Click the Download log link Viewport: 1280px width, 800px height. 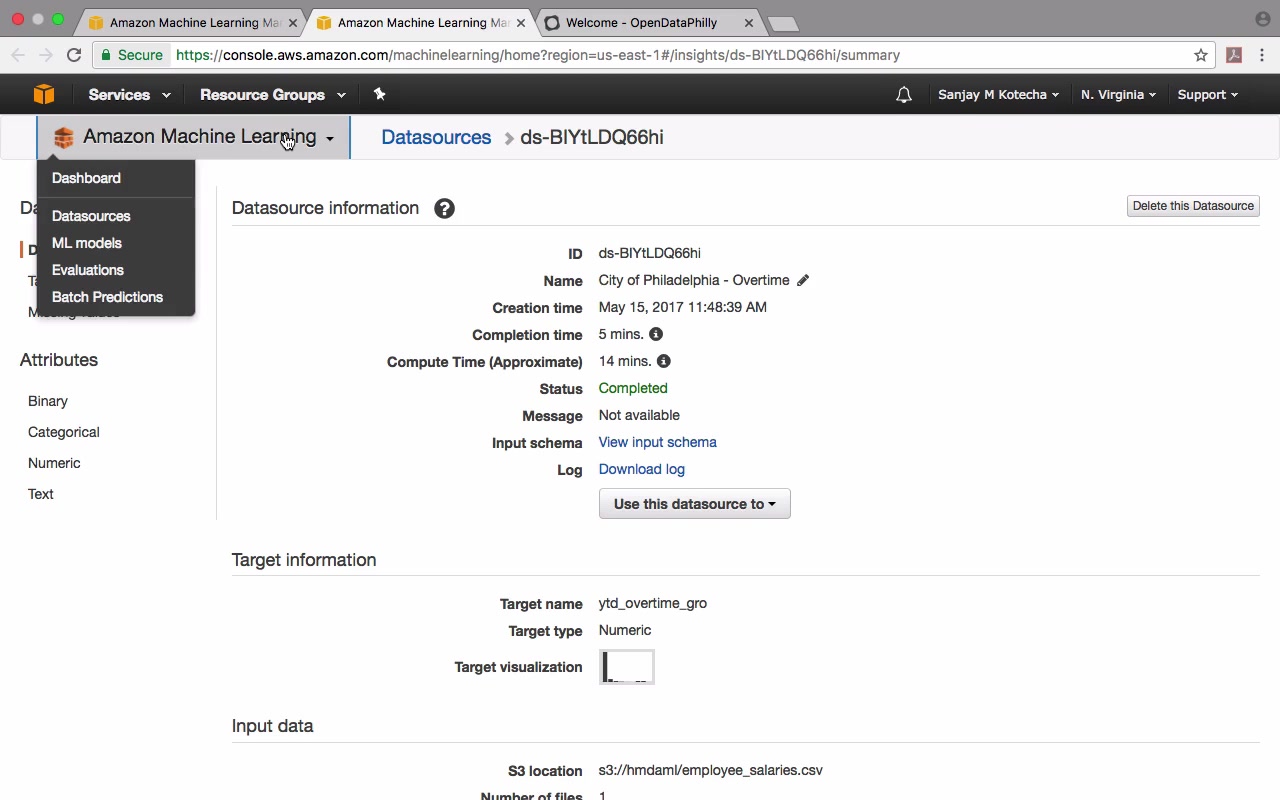(642, 469)
